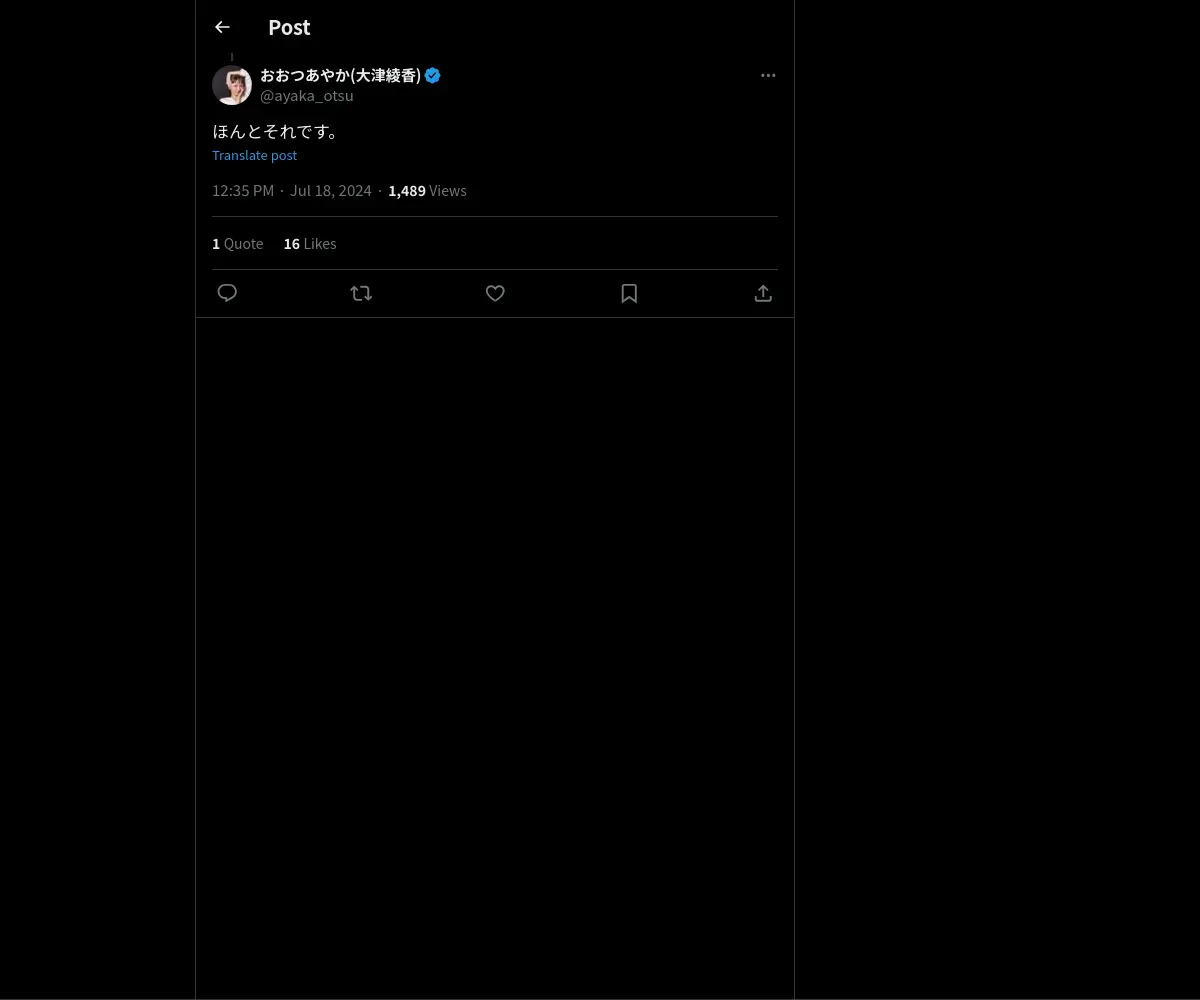Open the three-dot more options menu
This screenshot has width=1200, height=1000.
pos(768,75)
